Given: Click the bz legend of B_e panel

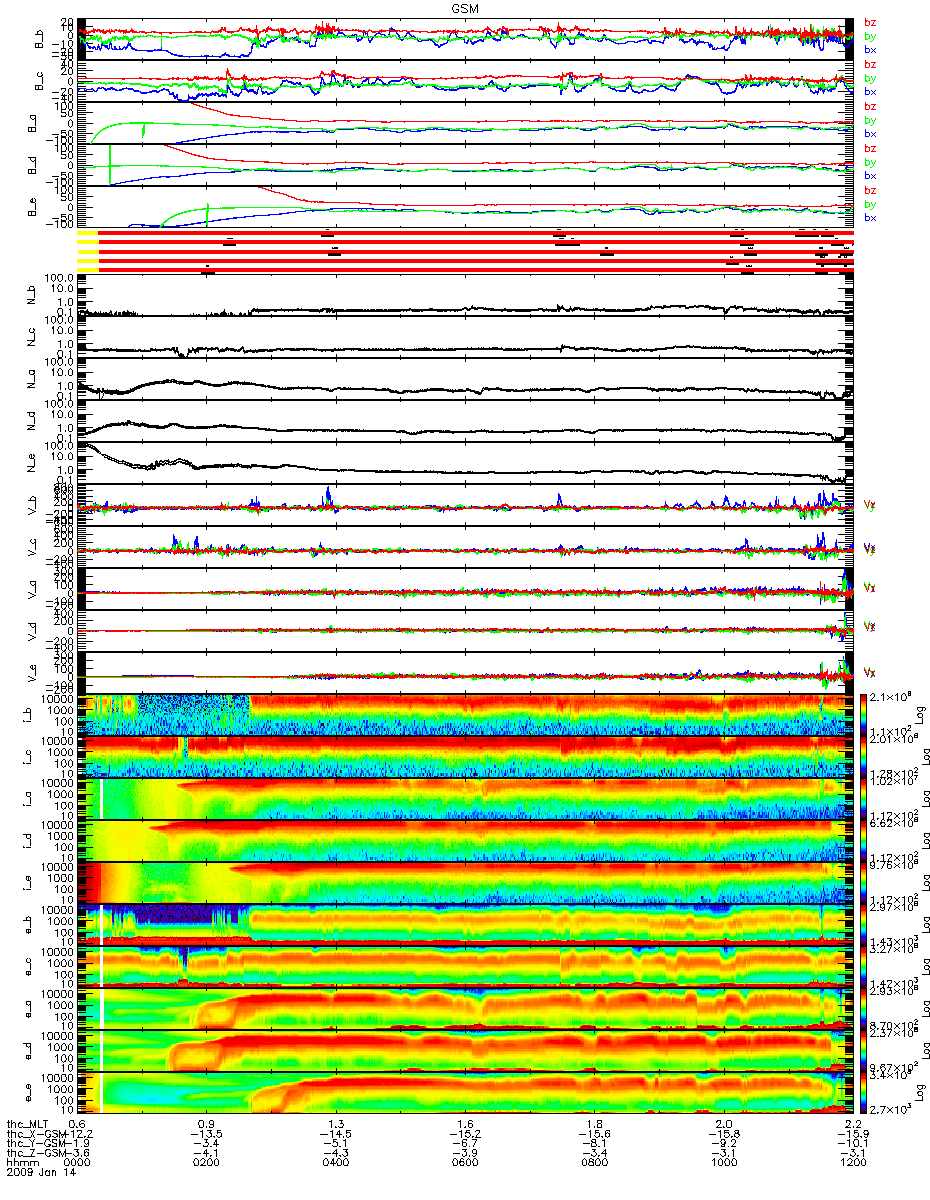Looking at the screenshot, I should click(870, 190).
